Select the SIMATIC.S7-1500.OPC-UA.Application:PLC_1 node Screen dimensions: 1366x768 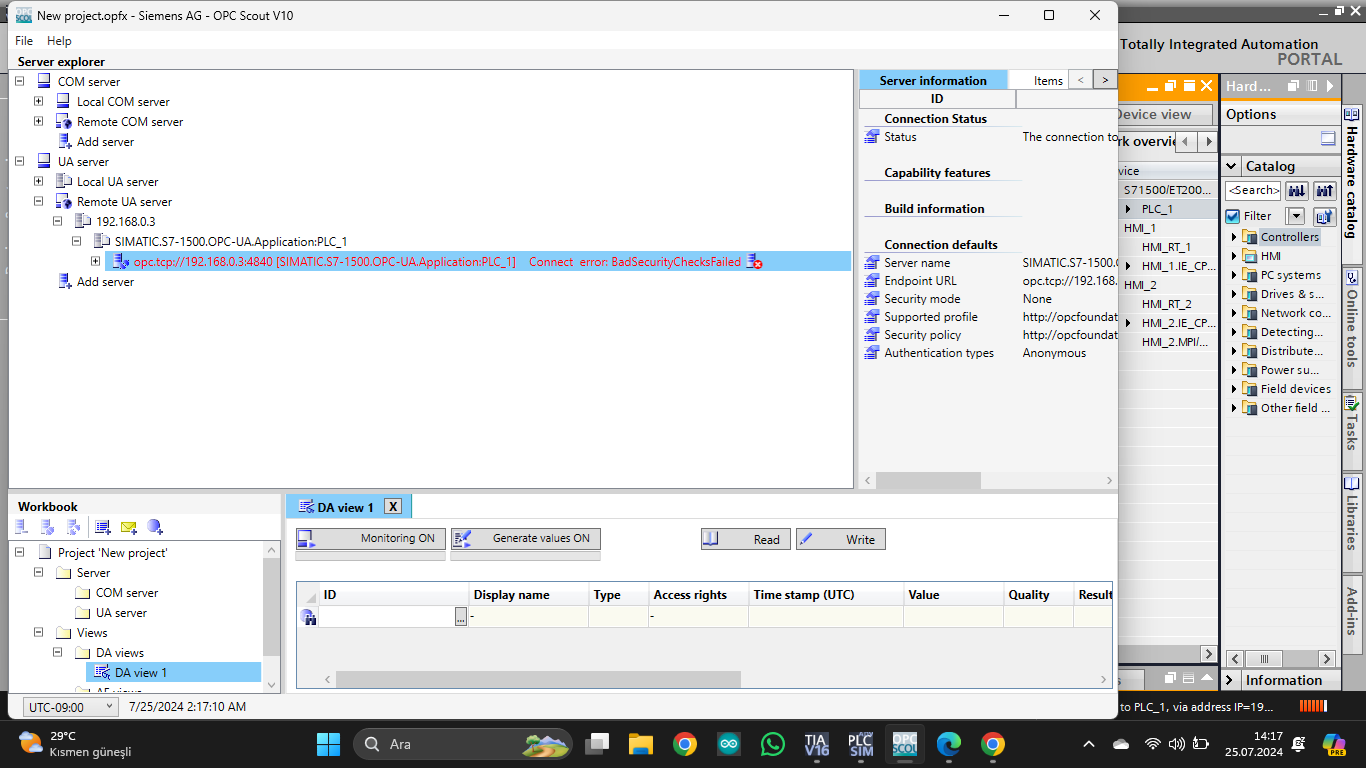(x=231, y=241)
